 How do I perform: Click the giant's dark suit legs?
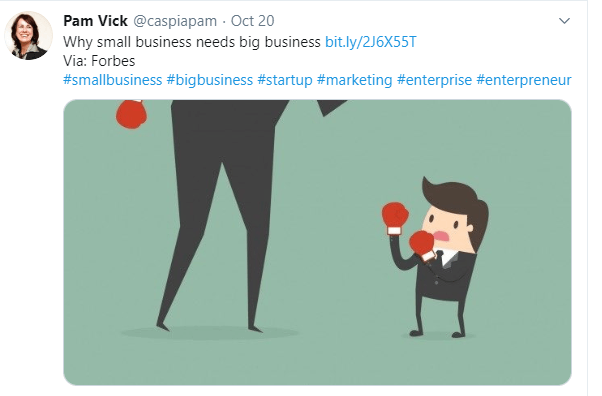[x=219, y=215]
